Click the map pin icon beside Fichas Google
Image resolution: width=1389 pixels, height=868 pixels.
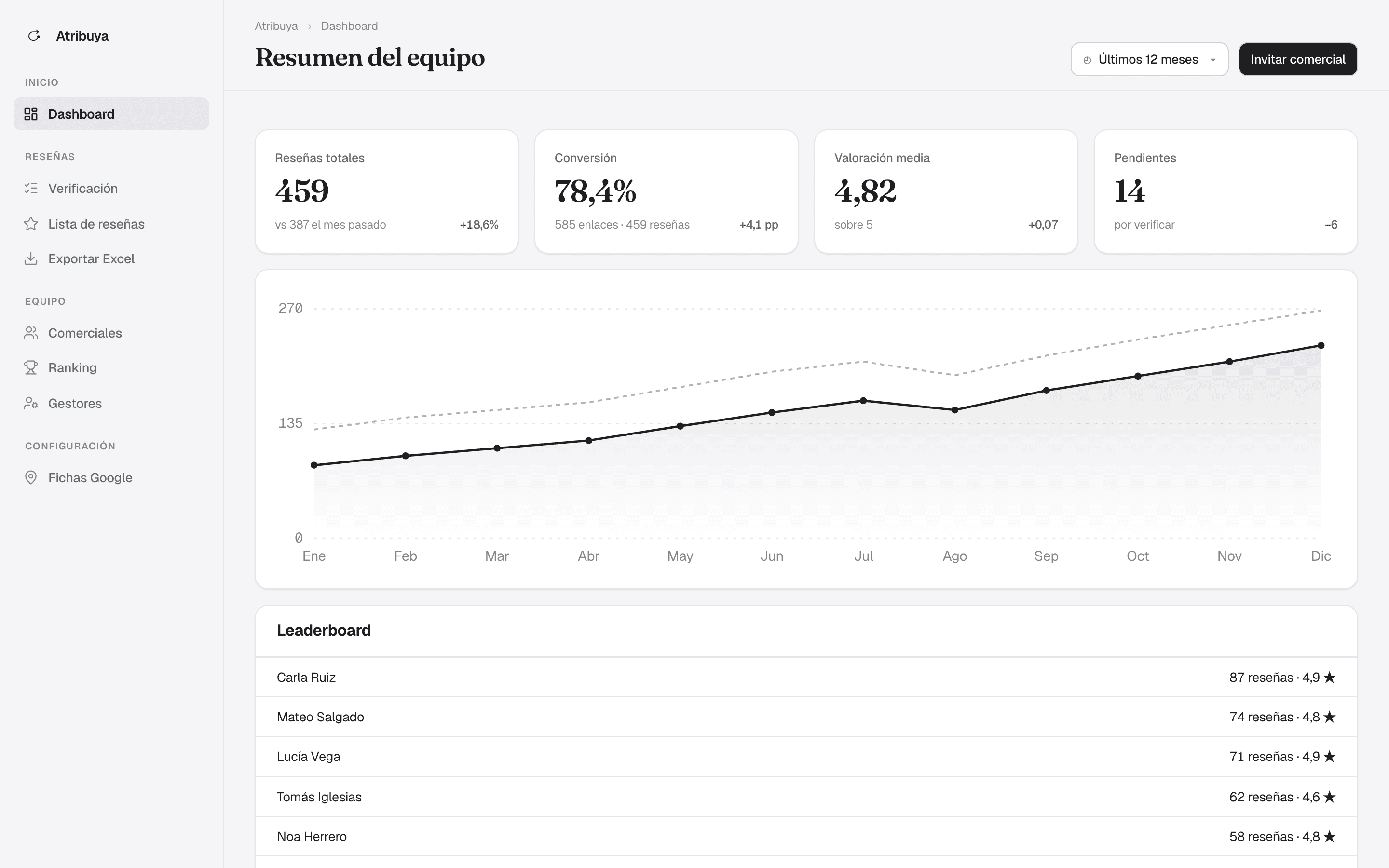(31, 477)
